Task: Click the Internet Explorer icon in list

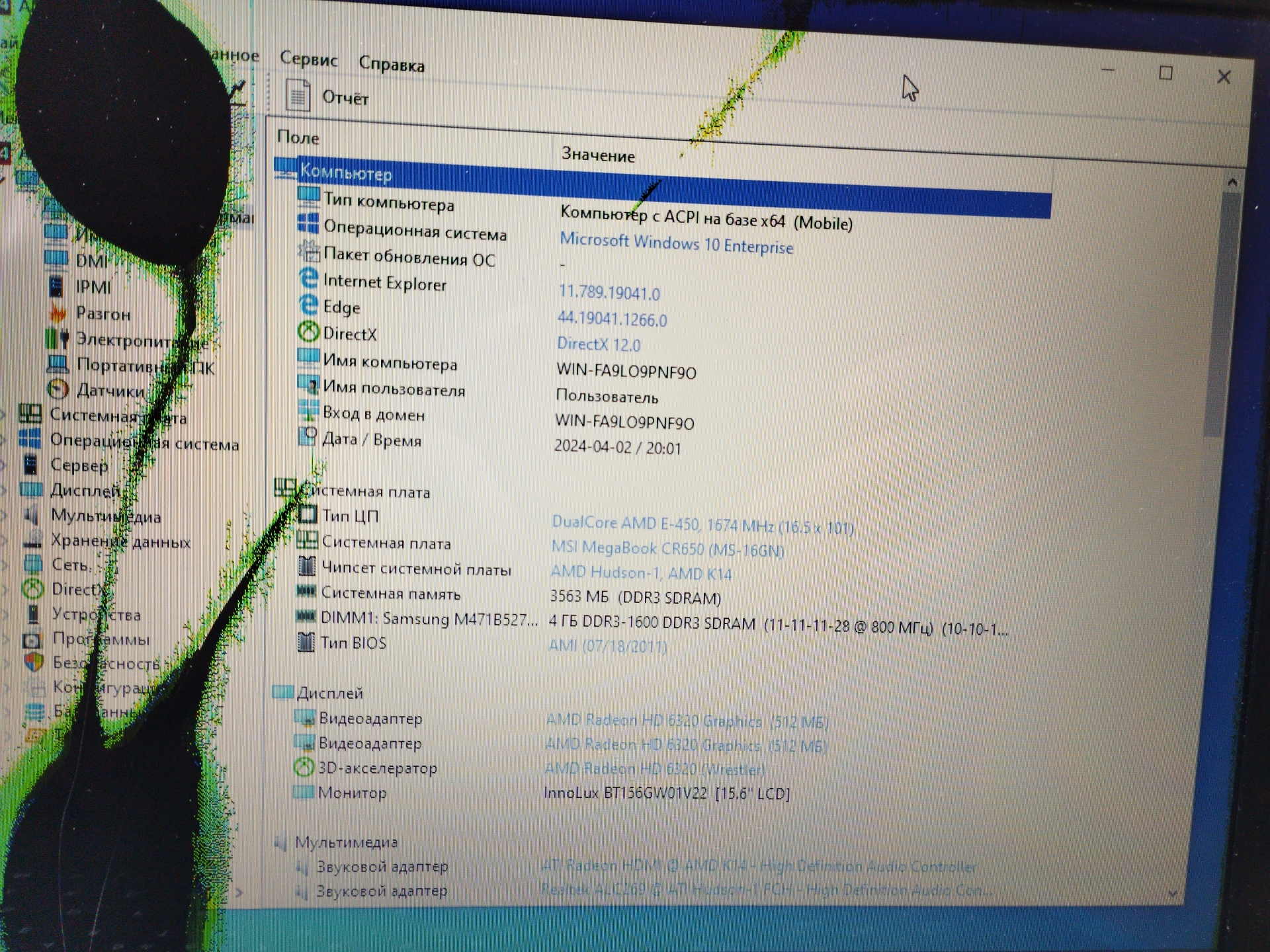Action: tap(308, 278)
